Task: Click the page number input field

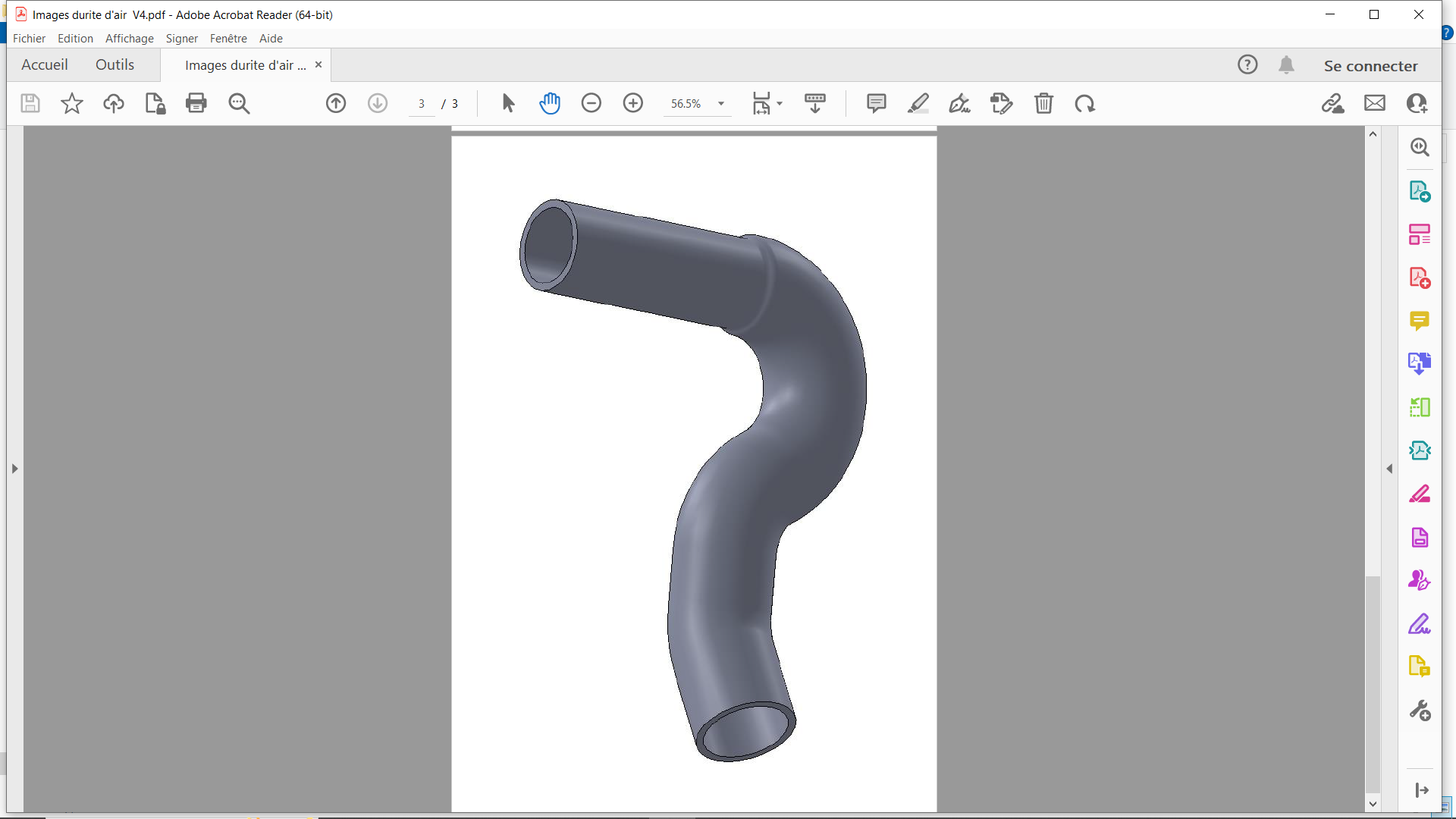Action: [422, 104]
